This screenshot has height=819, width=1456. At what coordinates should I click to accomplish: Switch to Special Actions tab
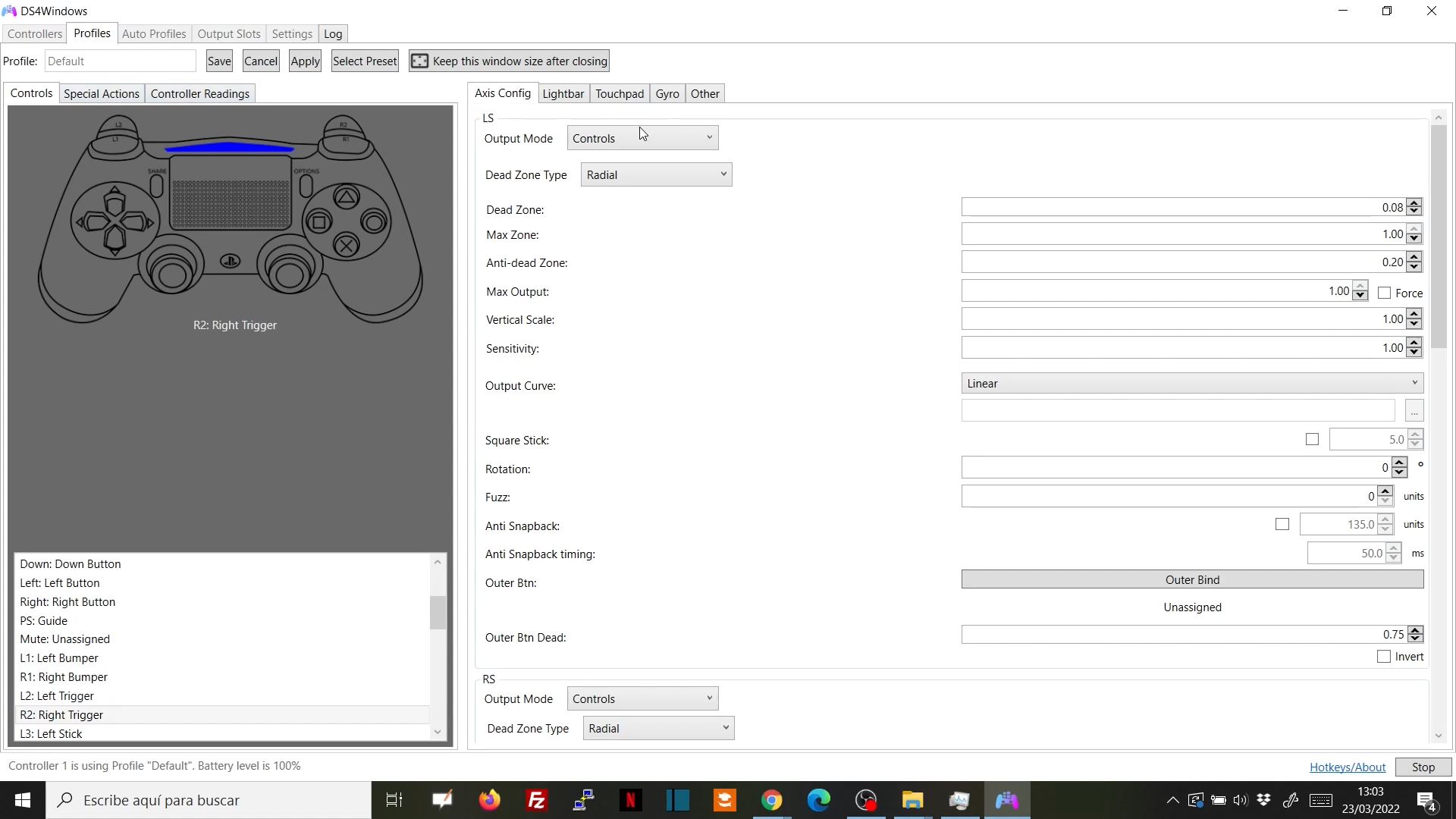click(102, 93)
